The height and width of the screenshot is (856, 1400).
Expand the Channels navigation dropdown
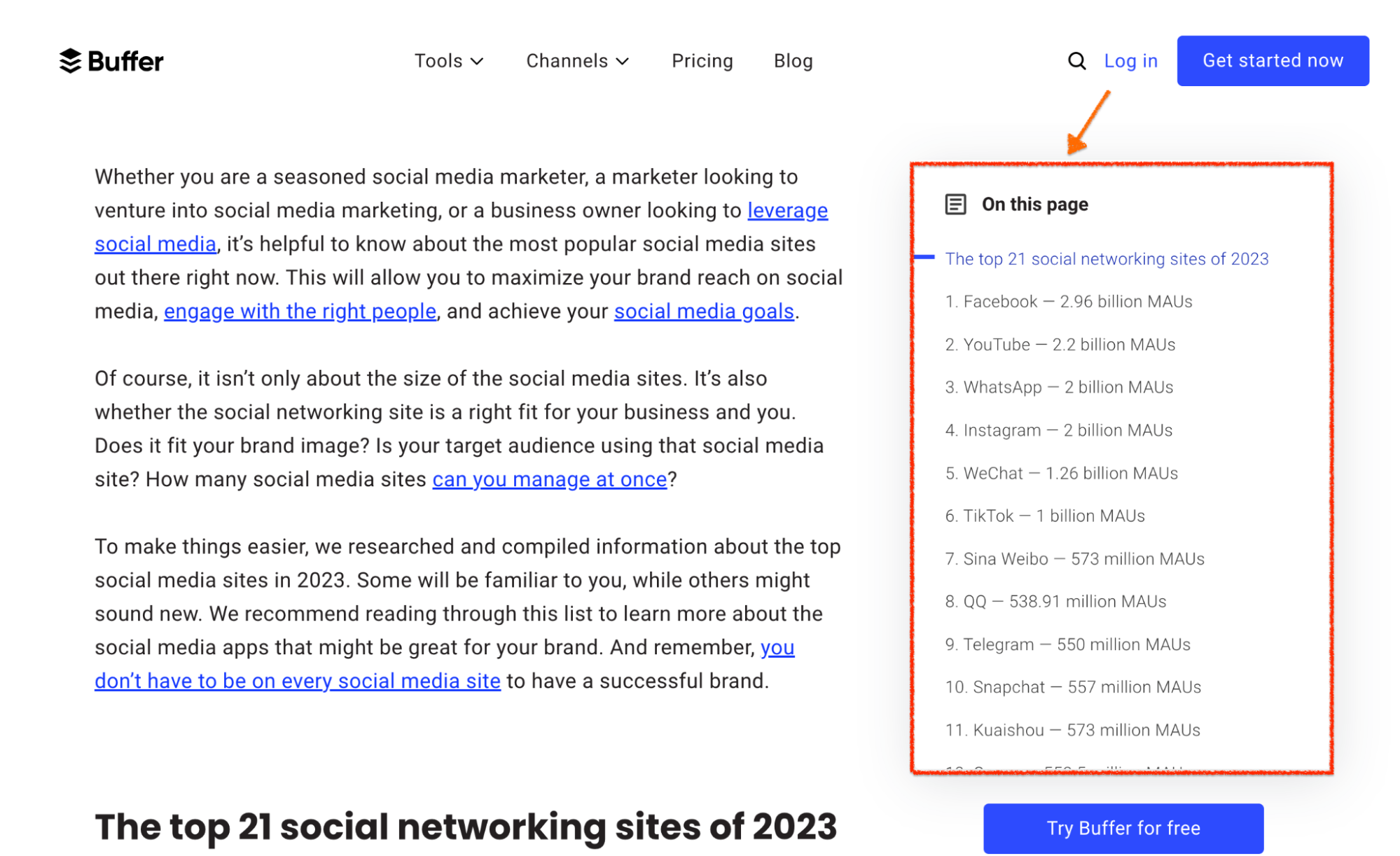(x=575, y=60)
